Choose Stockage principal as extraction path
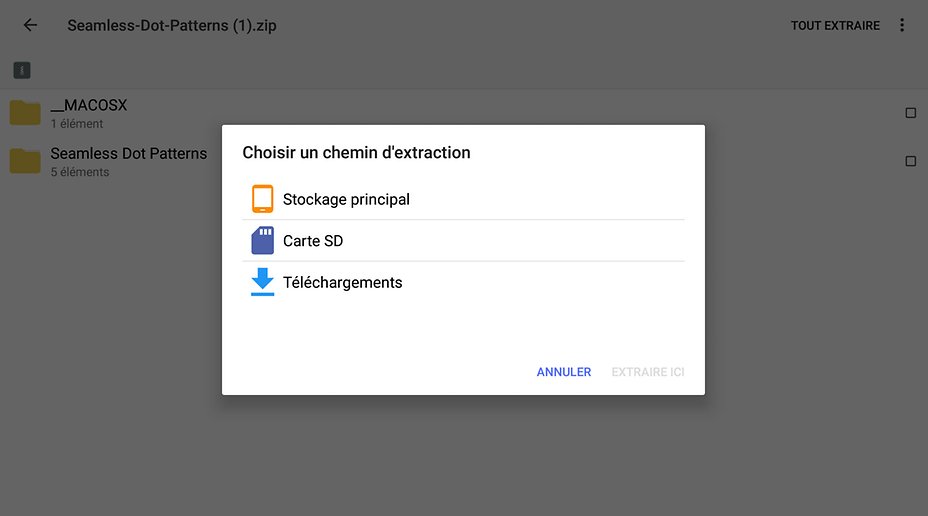The image size is (928, 516). (463, 199)
